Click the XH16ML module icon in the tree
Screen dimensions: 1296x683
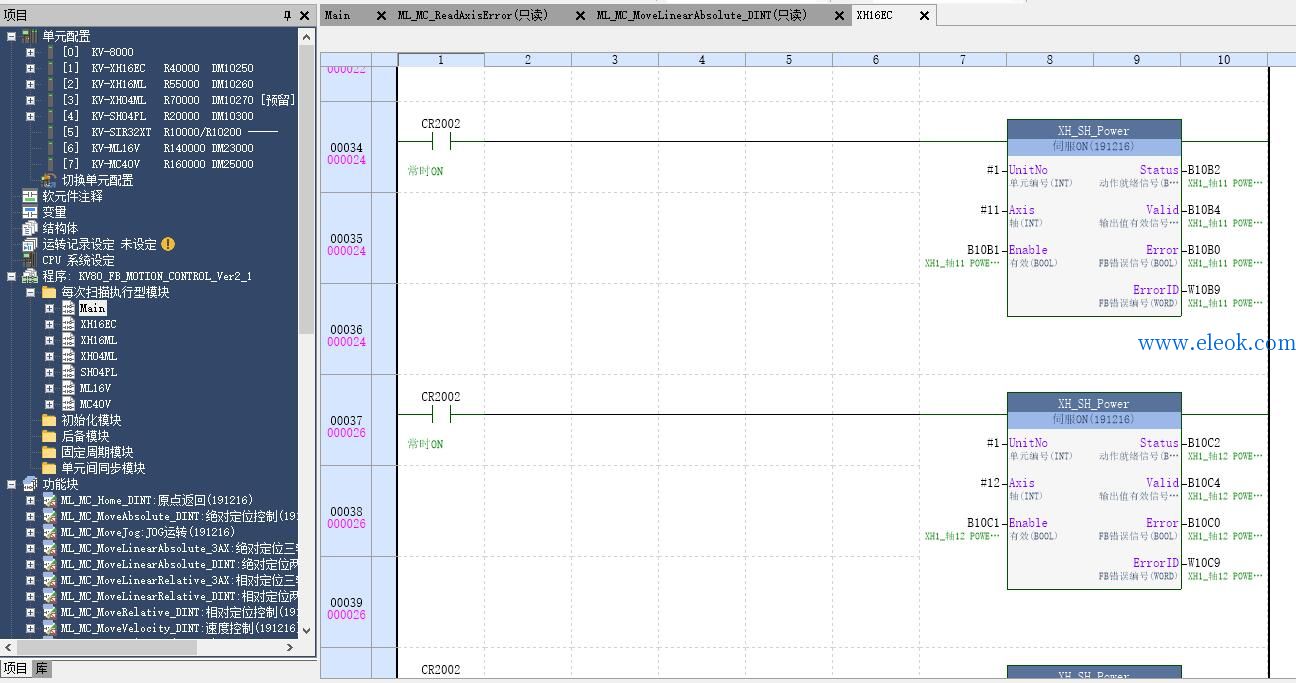click(x=68, y=340)
